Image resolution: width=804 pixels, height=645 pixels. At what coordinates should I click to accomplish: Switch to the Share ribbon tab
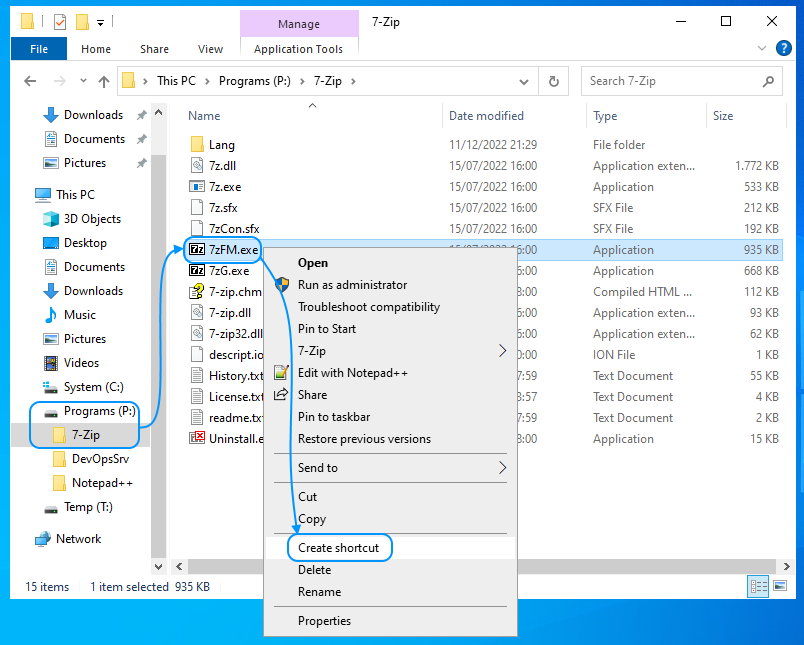154,49
